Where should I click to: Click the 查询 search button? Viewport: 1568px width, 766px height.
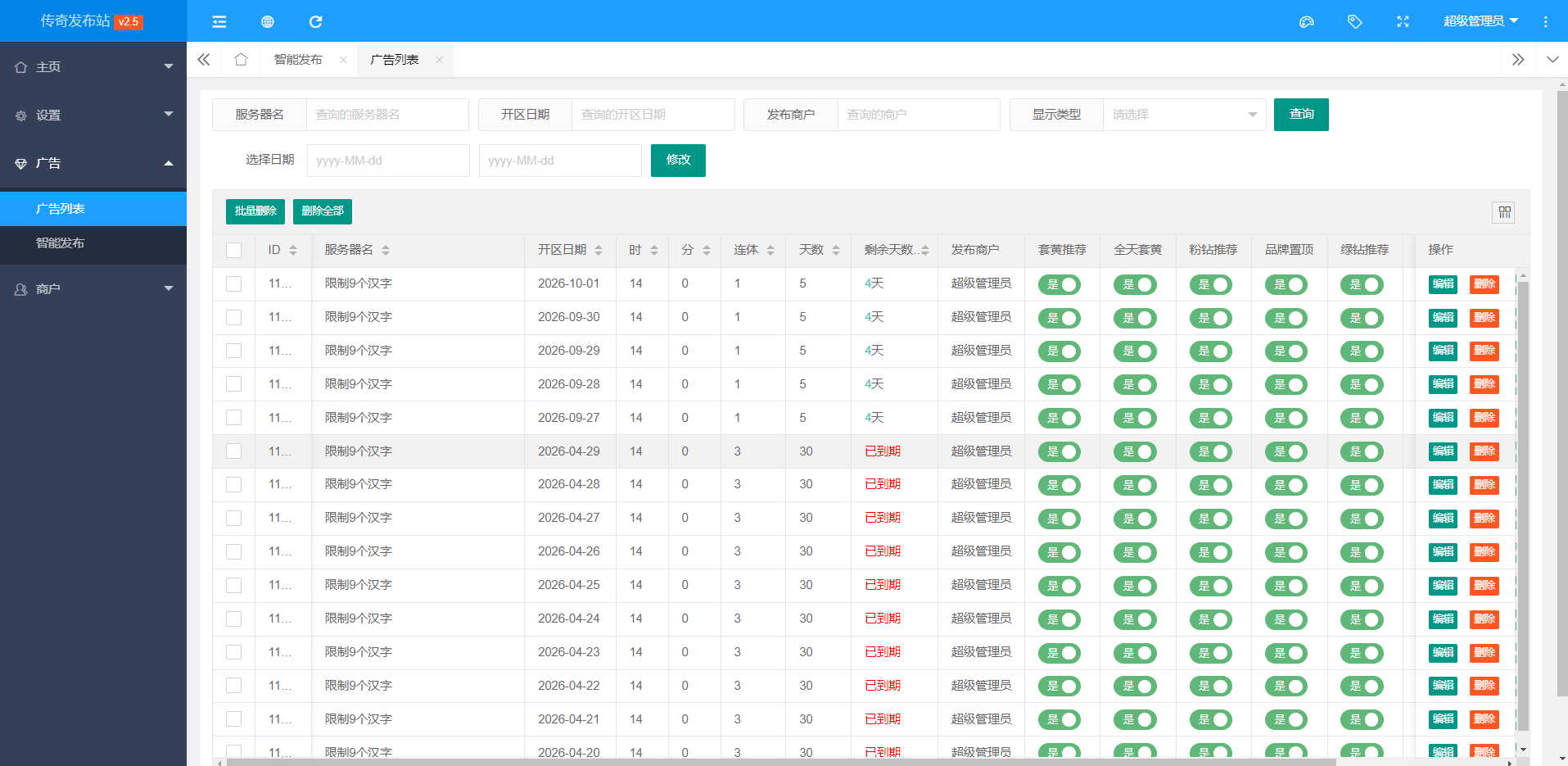pyautogui.click(x=1301, y=115)
